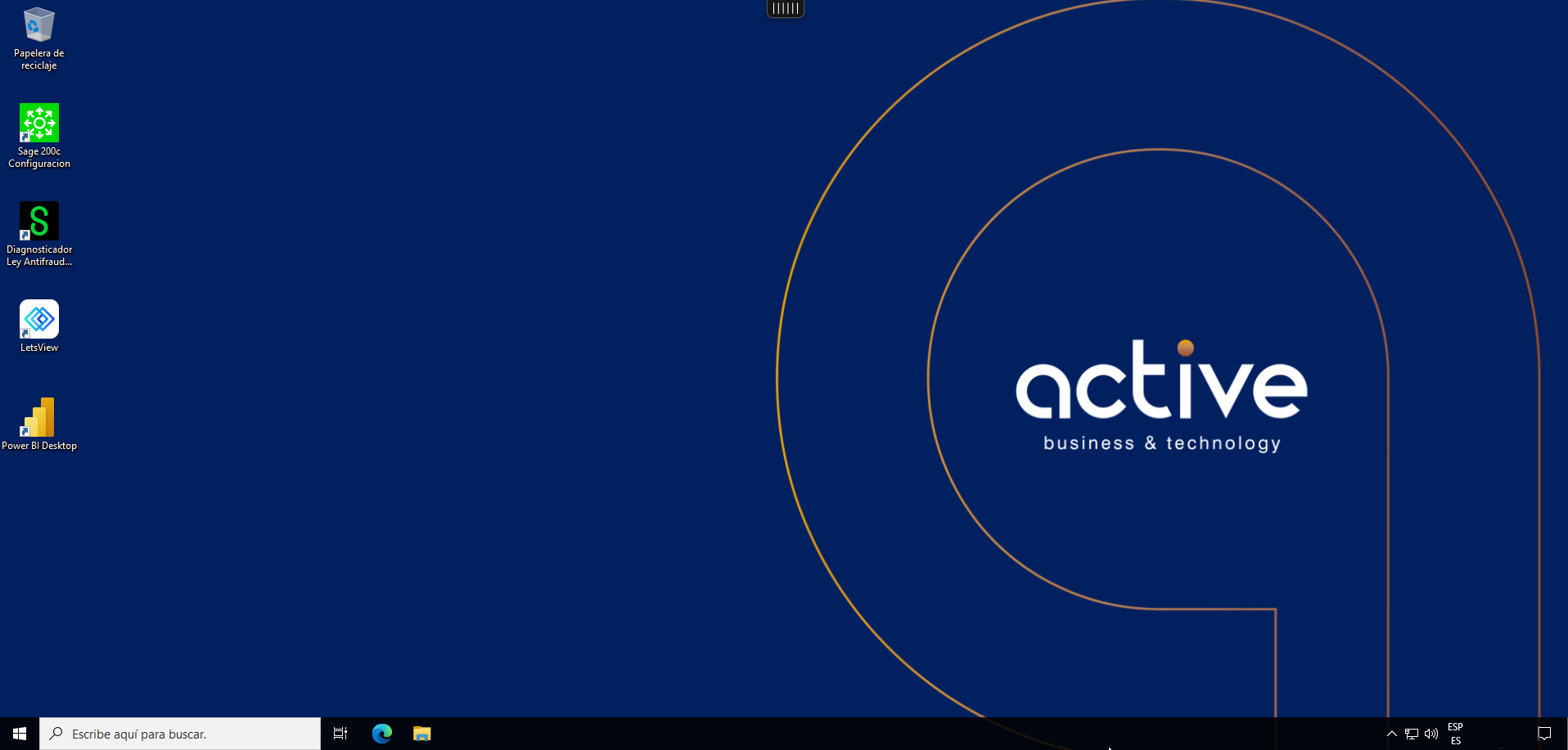Click the network status tray icon
1568x750 pixels.
[1412, 734]
